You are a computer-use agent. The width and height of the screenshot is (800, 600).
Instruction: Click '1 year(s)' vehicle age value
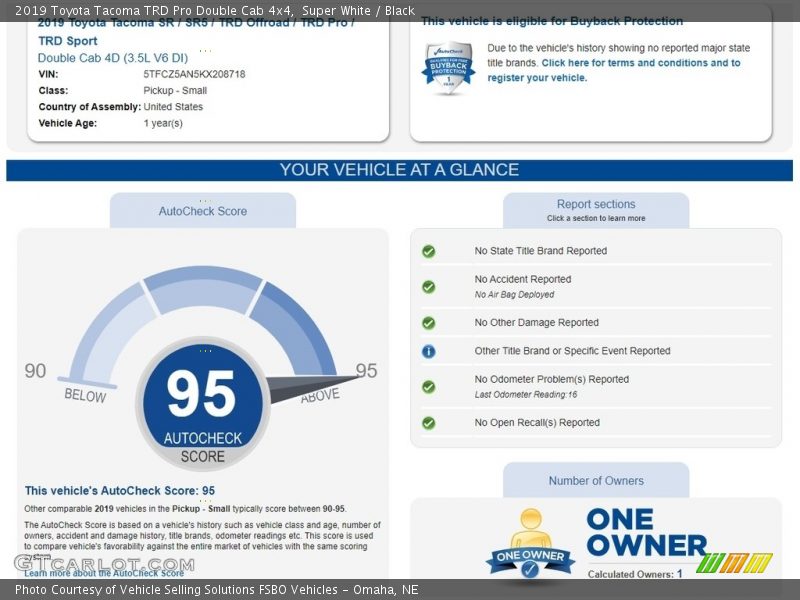pos(163,123)
